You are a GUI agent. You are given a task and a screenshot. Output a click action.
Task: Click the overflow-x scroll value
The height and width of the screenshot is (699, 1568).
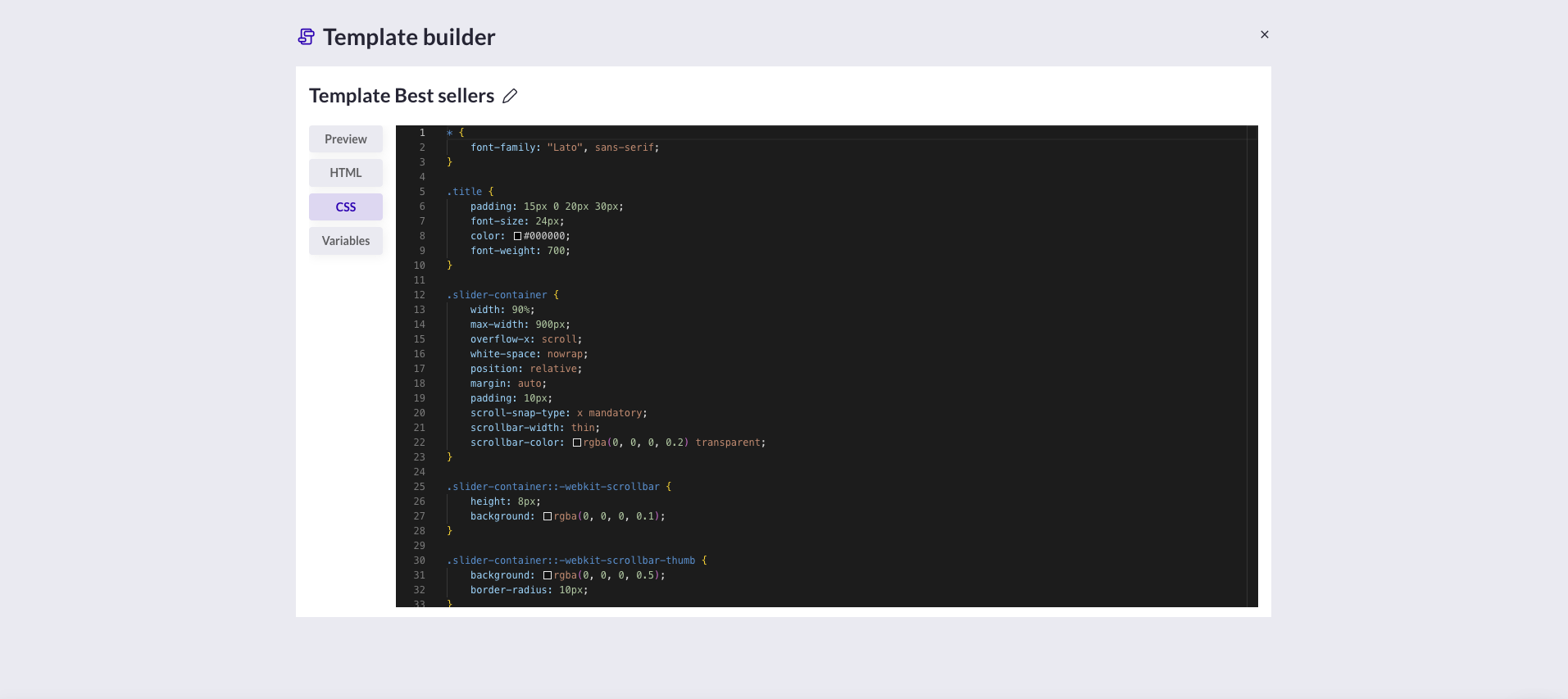560,339
